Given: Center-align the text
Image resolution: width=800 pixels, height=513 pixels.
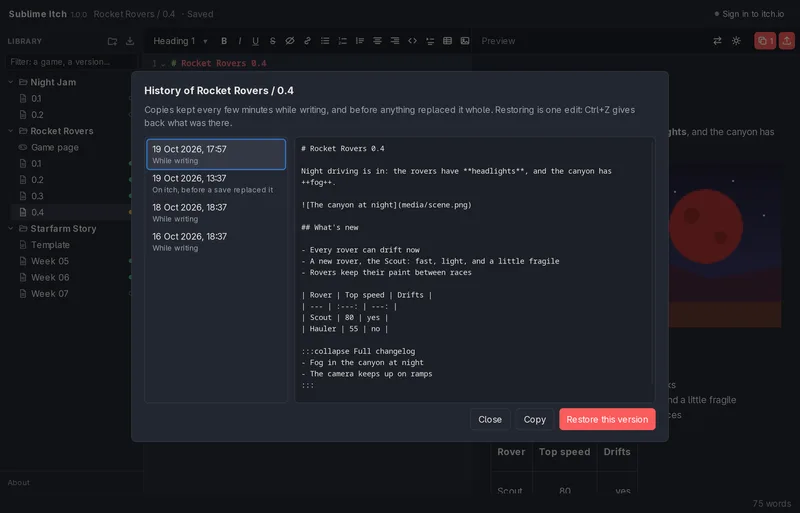Looking at the screenshot, I should pyautogui.click(x=377, y=41).
